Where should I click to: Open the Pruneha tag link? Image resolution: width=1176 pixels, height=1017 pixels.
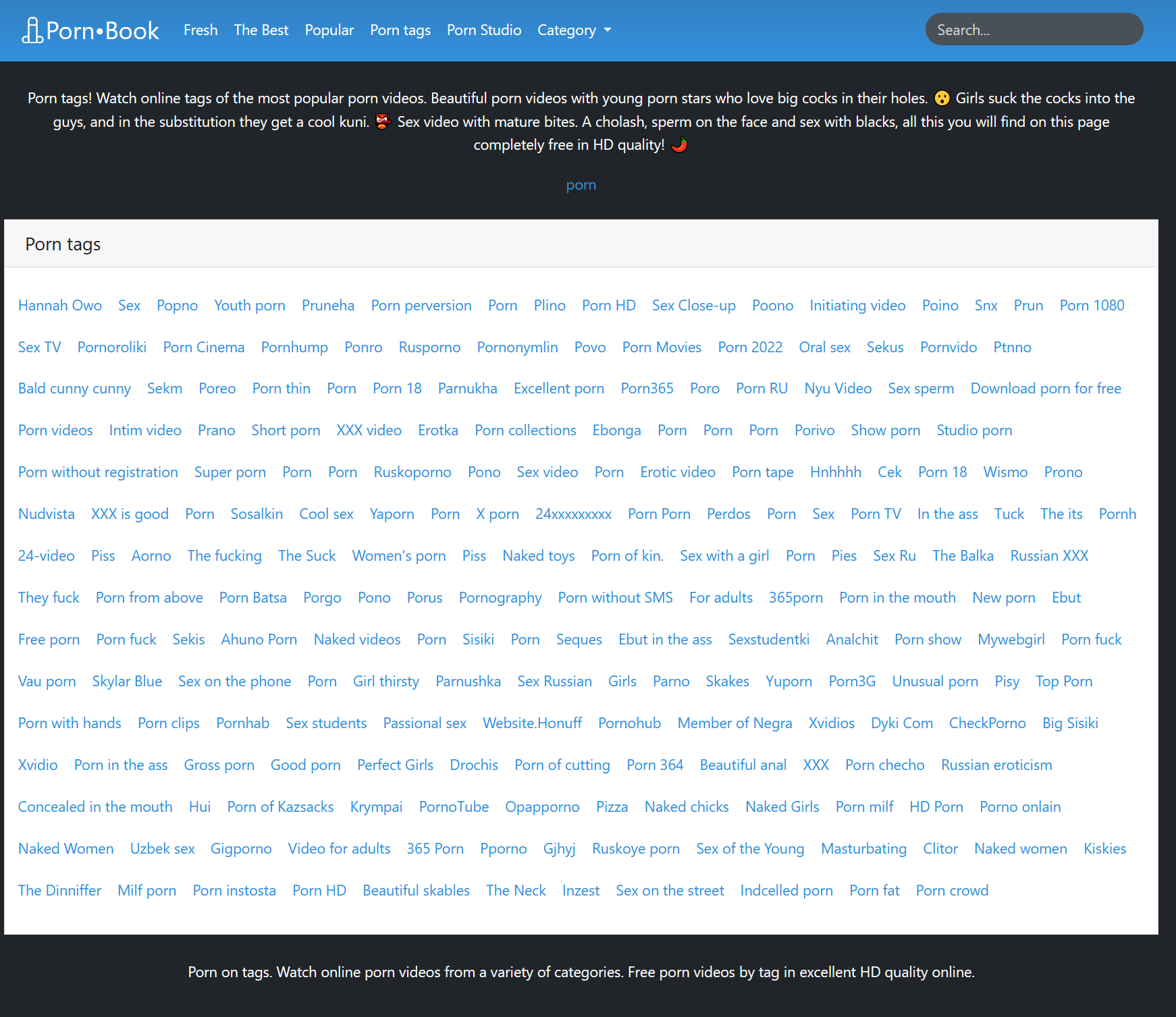[328, 306]
